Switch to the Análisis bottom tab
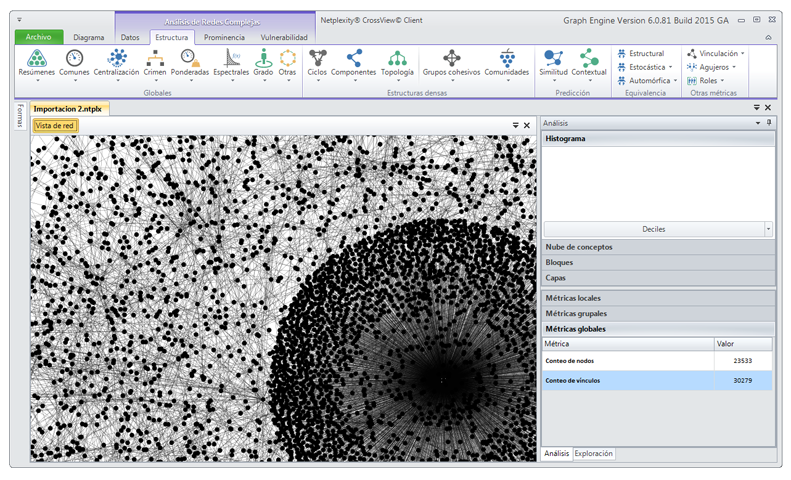The width and height of the screenshot is (791, 480). 556,454
